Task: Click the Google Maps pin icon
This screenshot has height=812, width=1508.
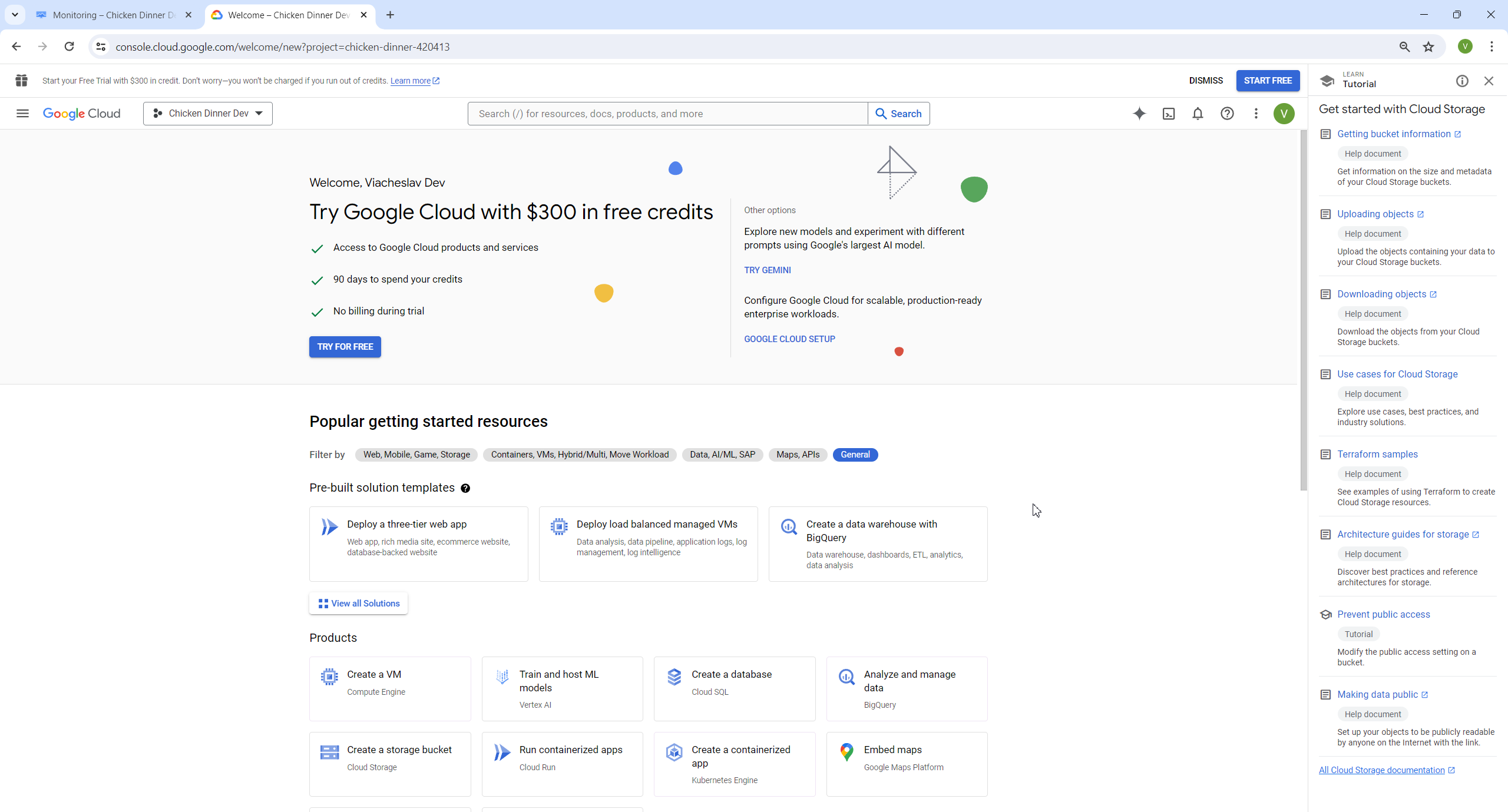Action: tap(846, 752)
